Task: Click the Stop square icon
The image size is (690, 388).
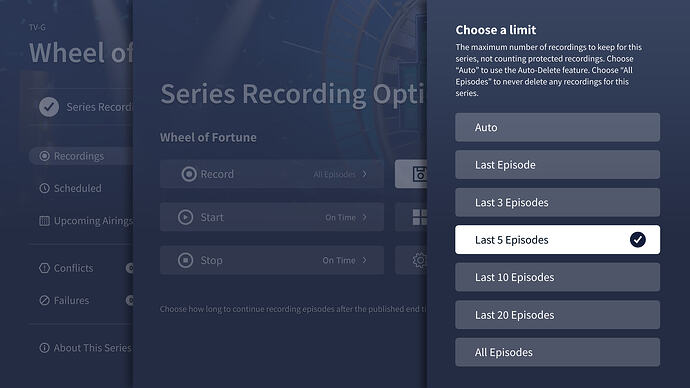Action: pos(185,260)
